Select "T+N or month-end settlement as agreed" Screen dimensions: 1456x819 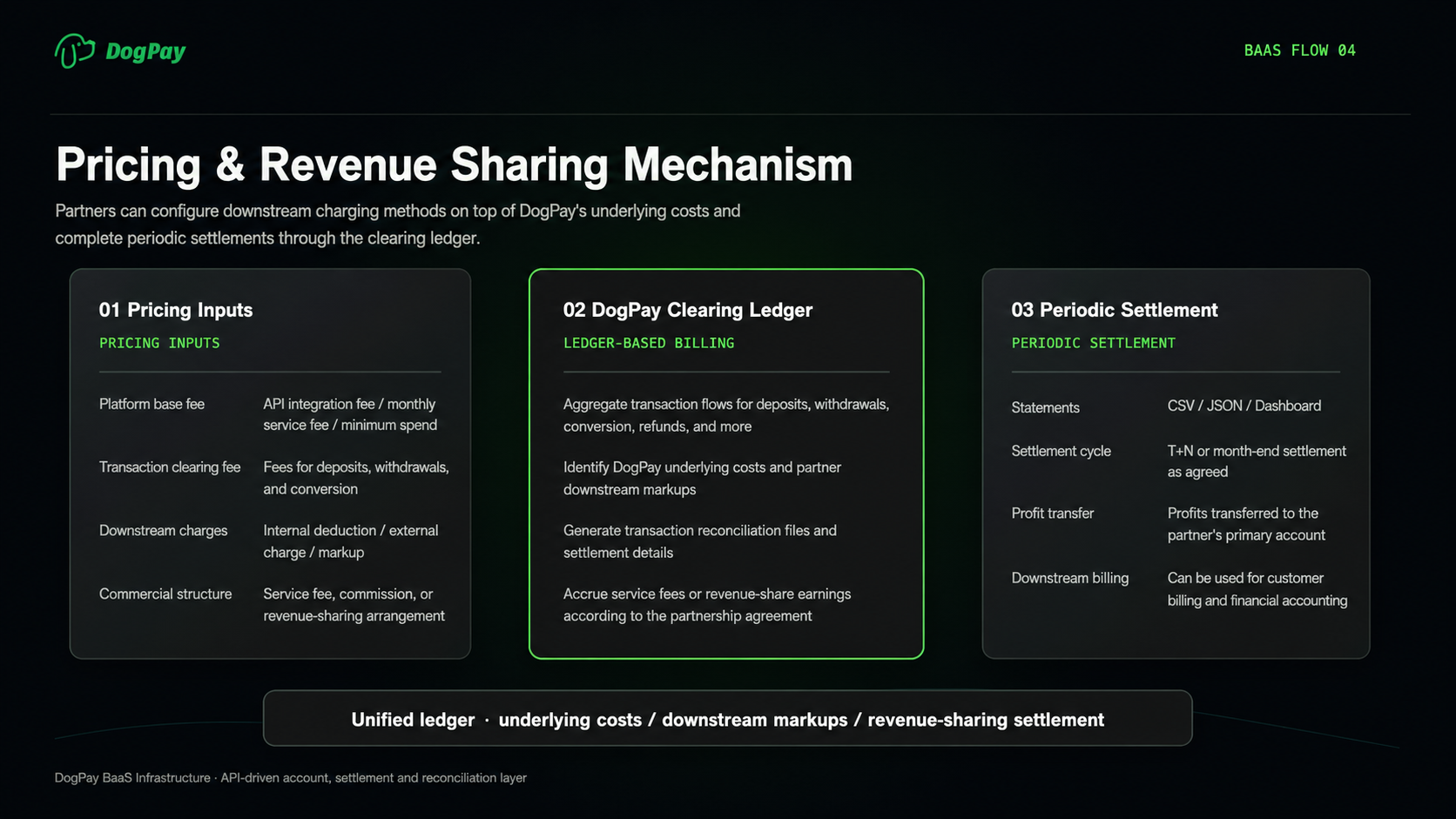click(1257, 461)
